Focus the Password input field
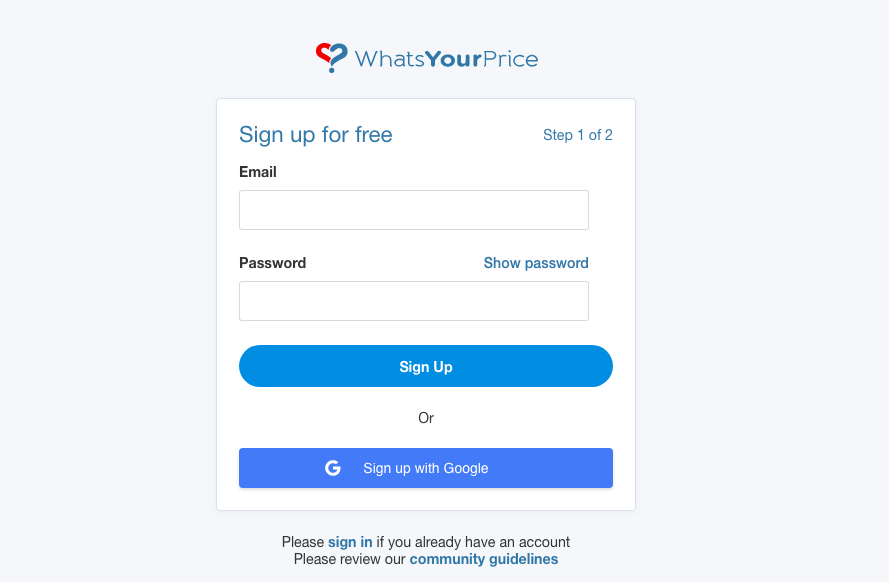This screenshot has height=582, width=889. (414, 301)
